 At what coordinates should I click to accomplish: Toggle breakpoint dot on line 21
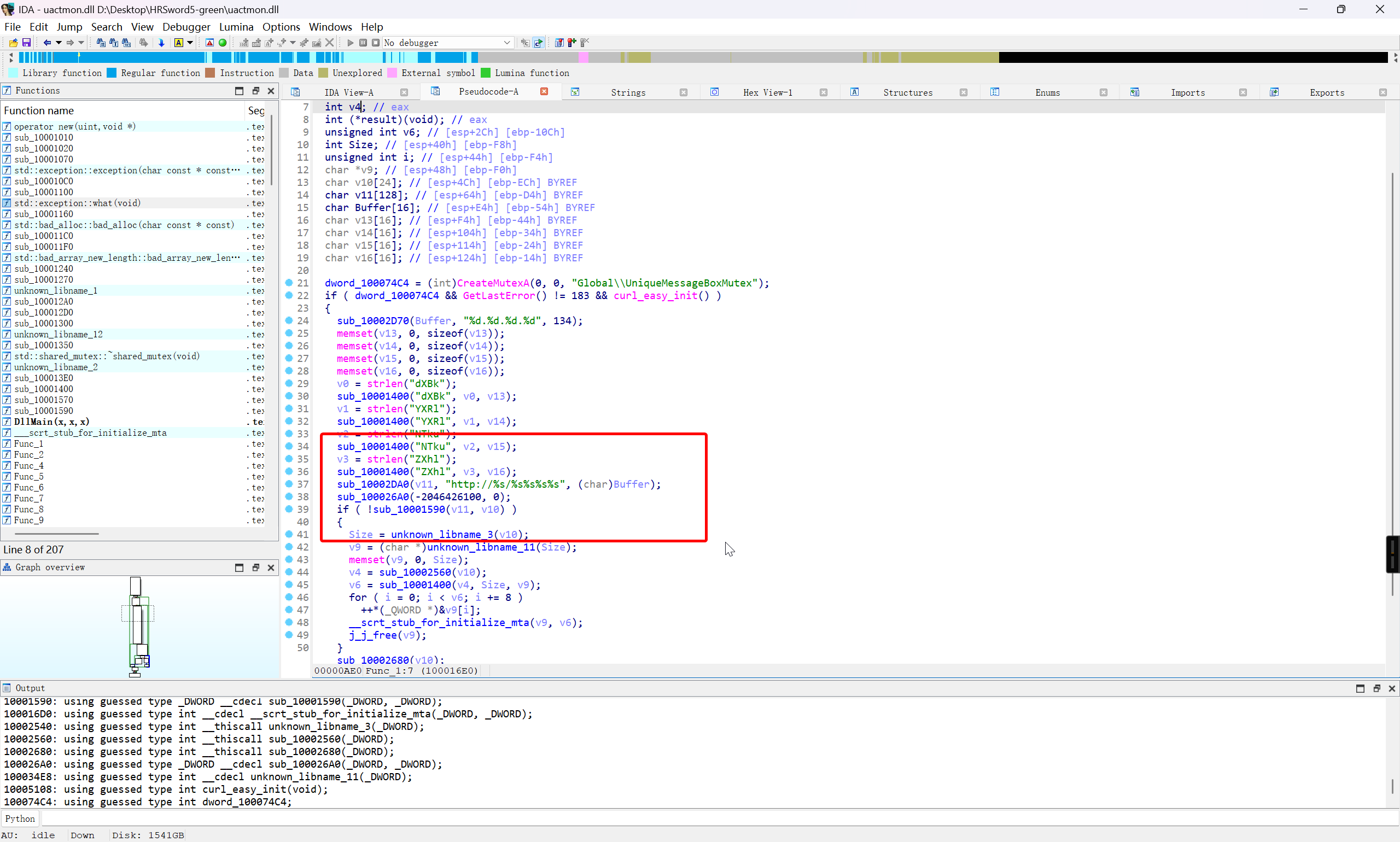[x=289, y=283]
